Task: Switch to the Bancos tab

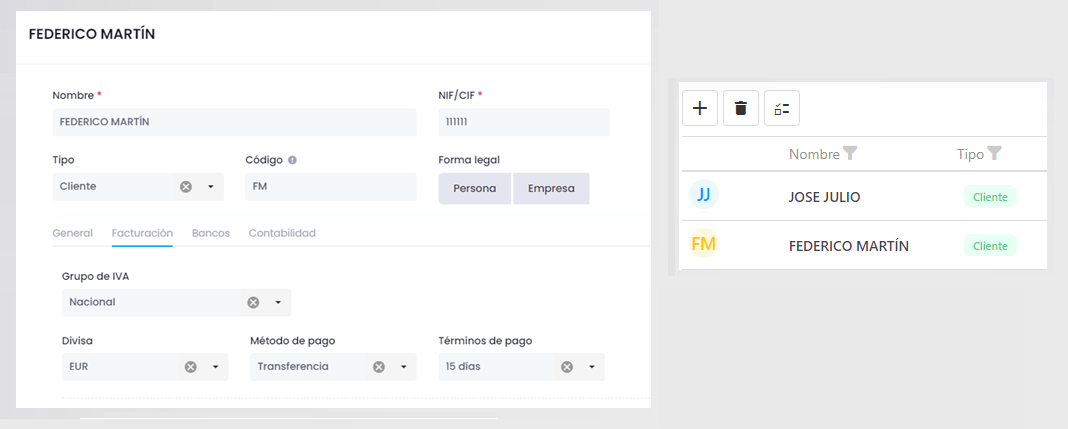Action: coord(210,233)
